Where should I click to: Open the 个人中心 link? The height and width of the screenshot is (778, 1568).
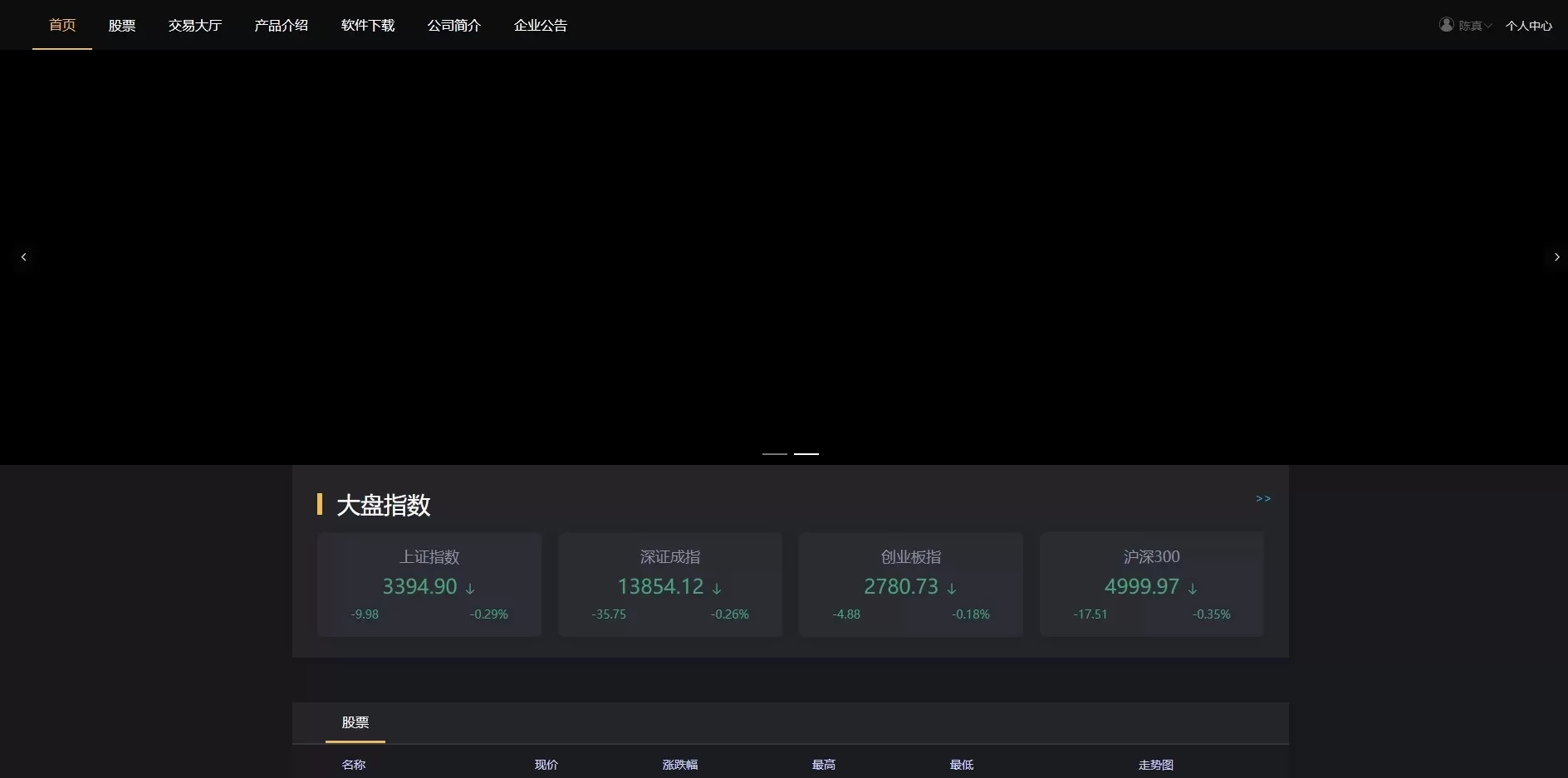click(x=1528, y=26)
